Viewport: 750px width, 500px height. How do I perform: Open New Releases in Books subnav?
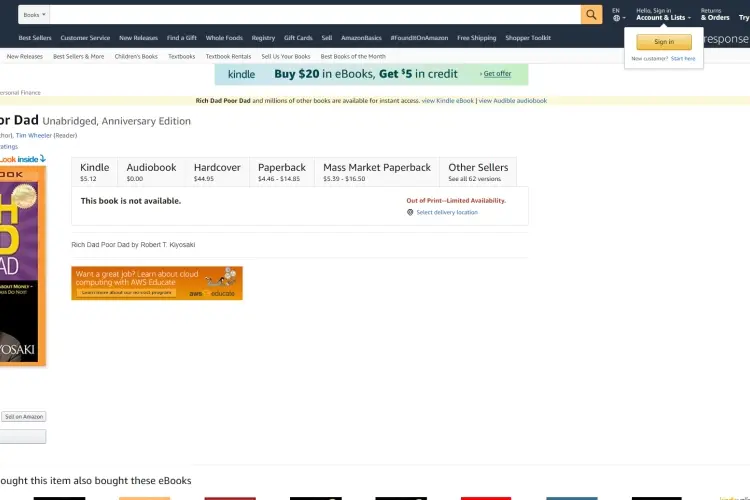coord(25,56)
